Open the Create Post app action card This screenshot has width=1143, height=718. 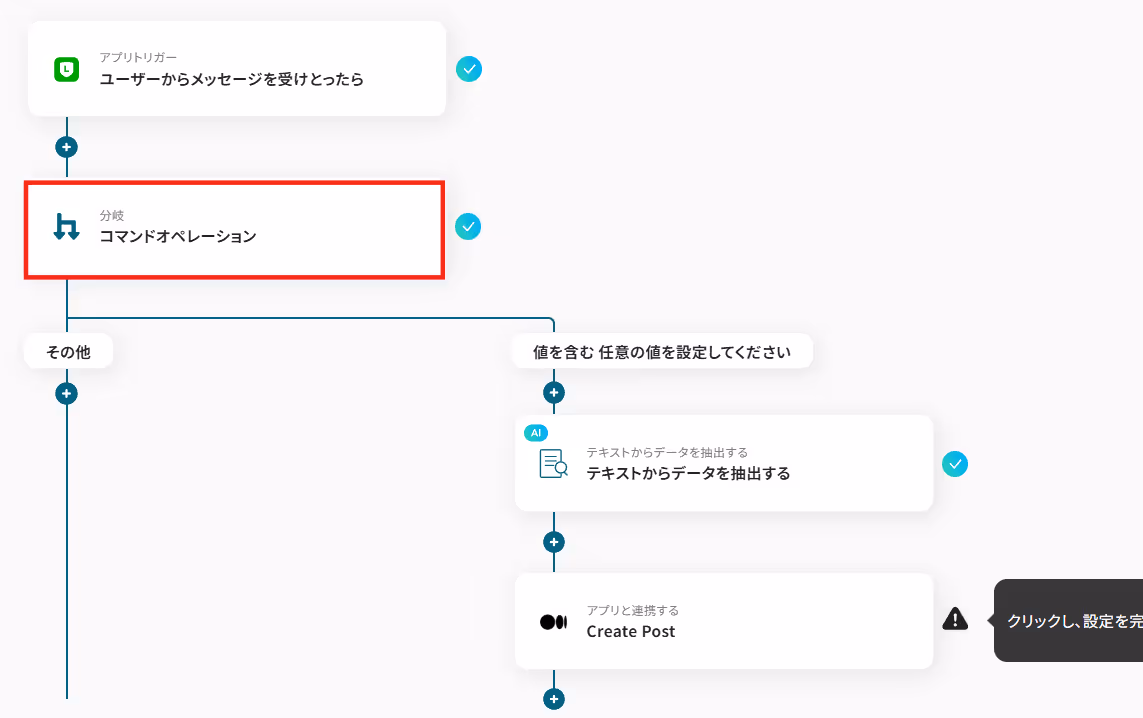pyautogui.click(x=724, y=621)
